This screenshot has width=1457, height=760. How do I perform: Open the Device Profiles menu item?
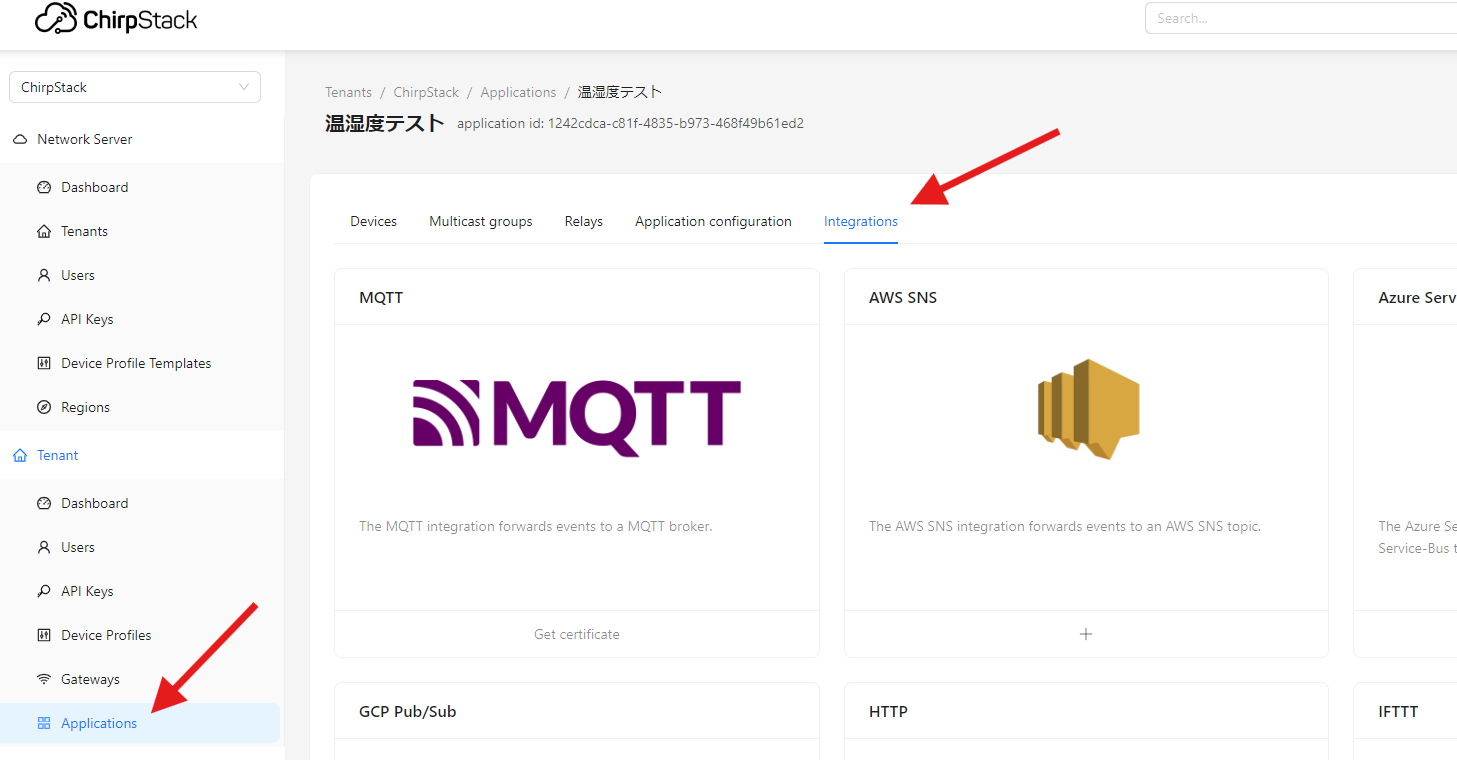pyautogui.click(x=142, y=635)
